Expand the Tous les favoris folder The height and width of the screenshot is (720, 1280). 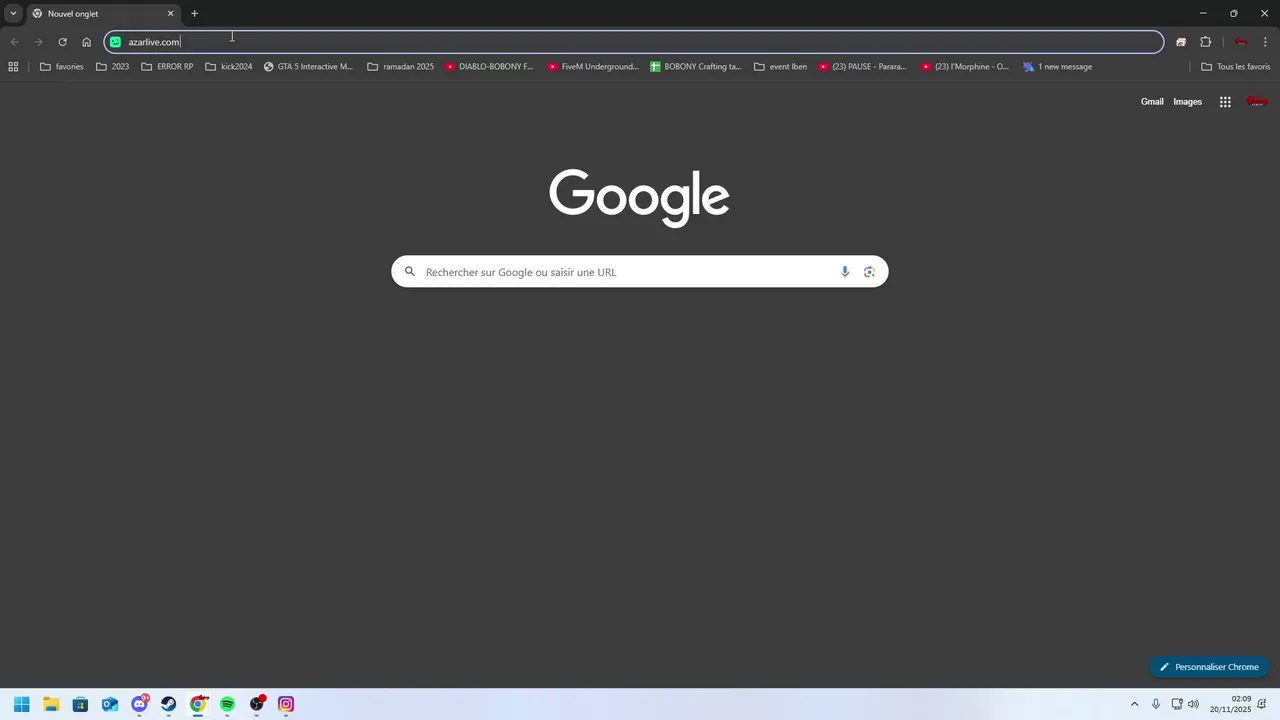(1236, 67)
